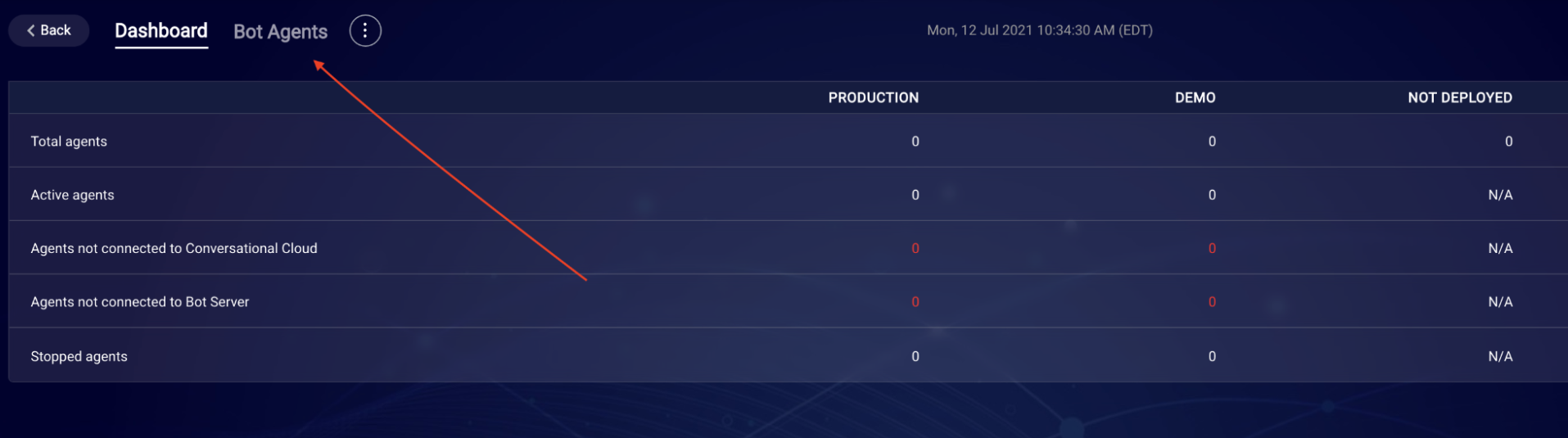Screen dimensions: 1568x438
Task: Select the Stopped agents row label
Action: [79, 356]
